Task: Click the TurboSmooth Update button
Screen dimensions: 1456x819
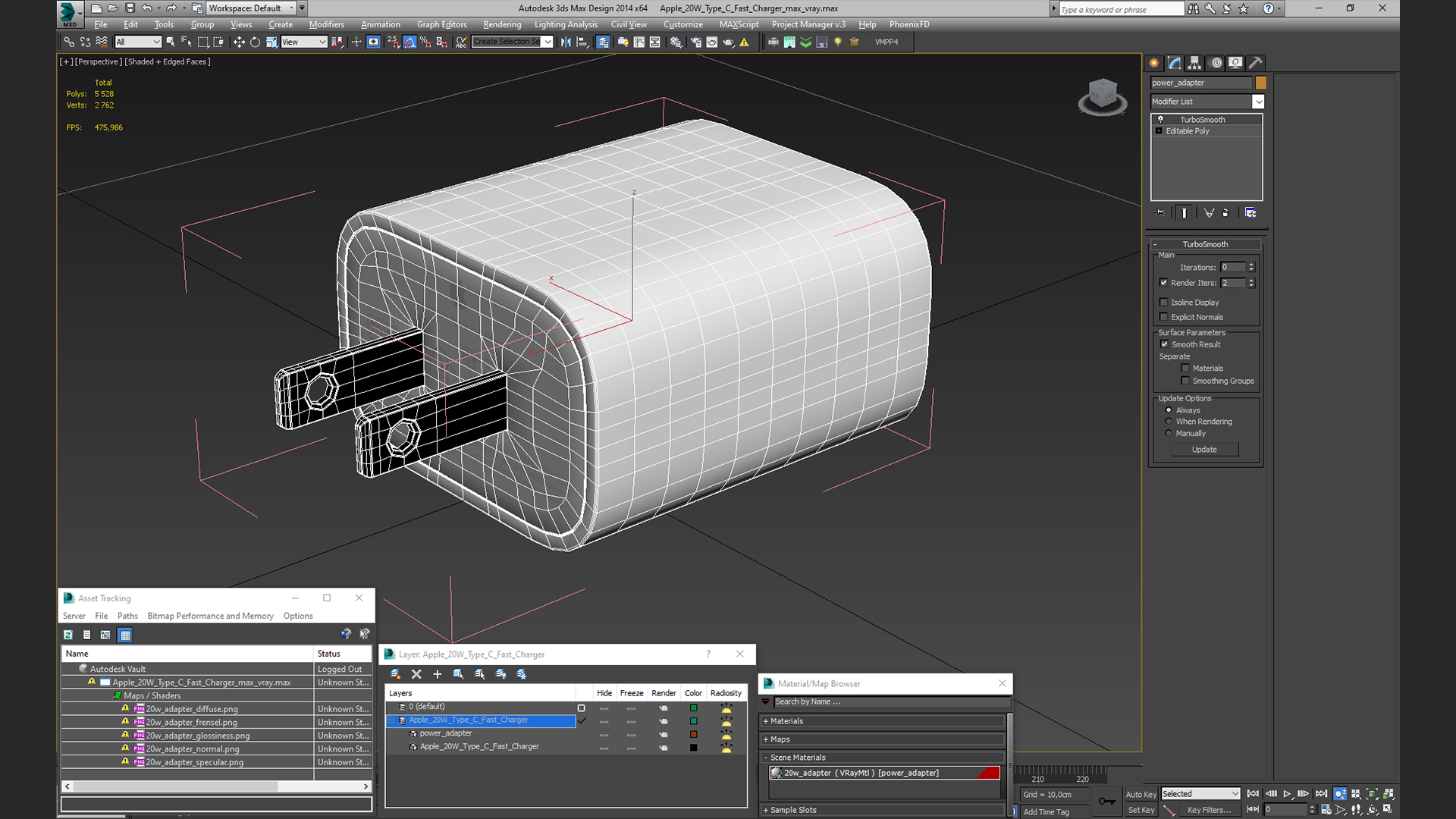Action: click(1204, 450)
